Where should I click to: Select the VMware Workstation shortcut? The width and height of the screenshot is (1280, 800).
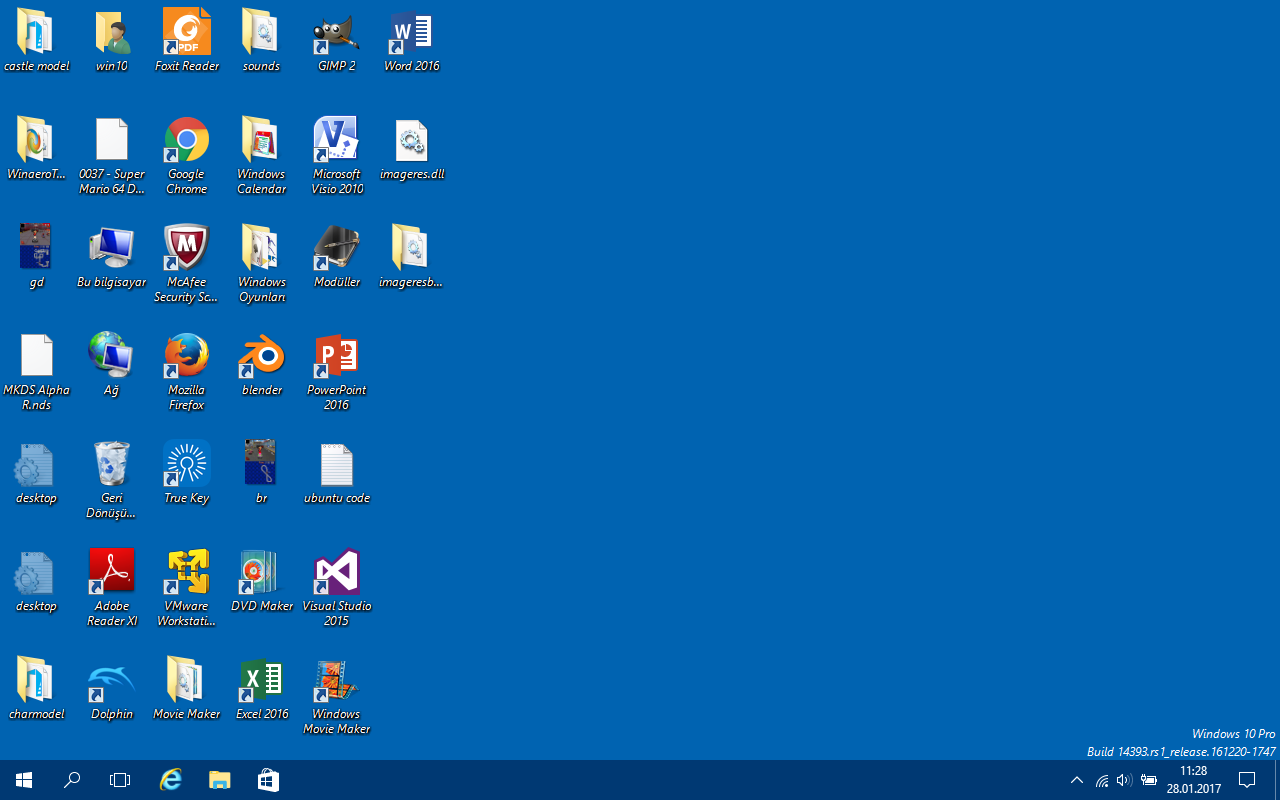tap(187, 573)
